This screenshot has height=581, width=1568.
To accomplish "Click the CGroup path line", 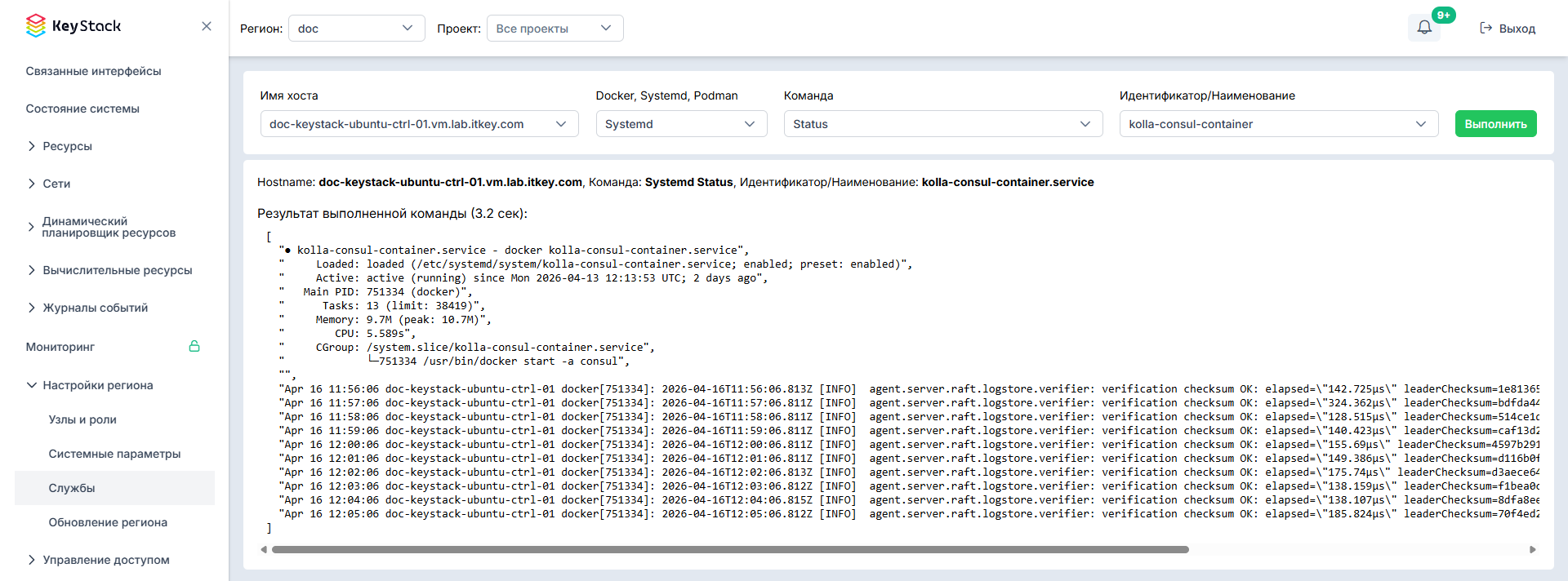I will [x=466, y=348].
